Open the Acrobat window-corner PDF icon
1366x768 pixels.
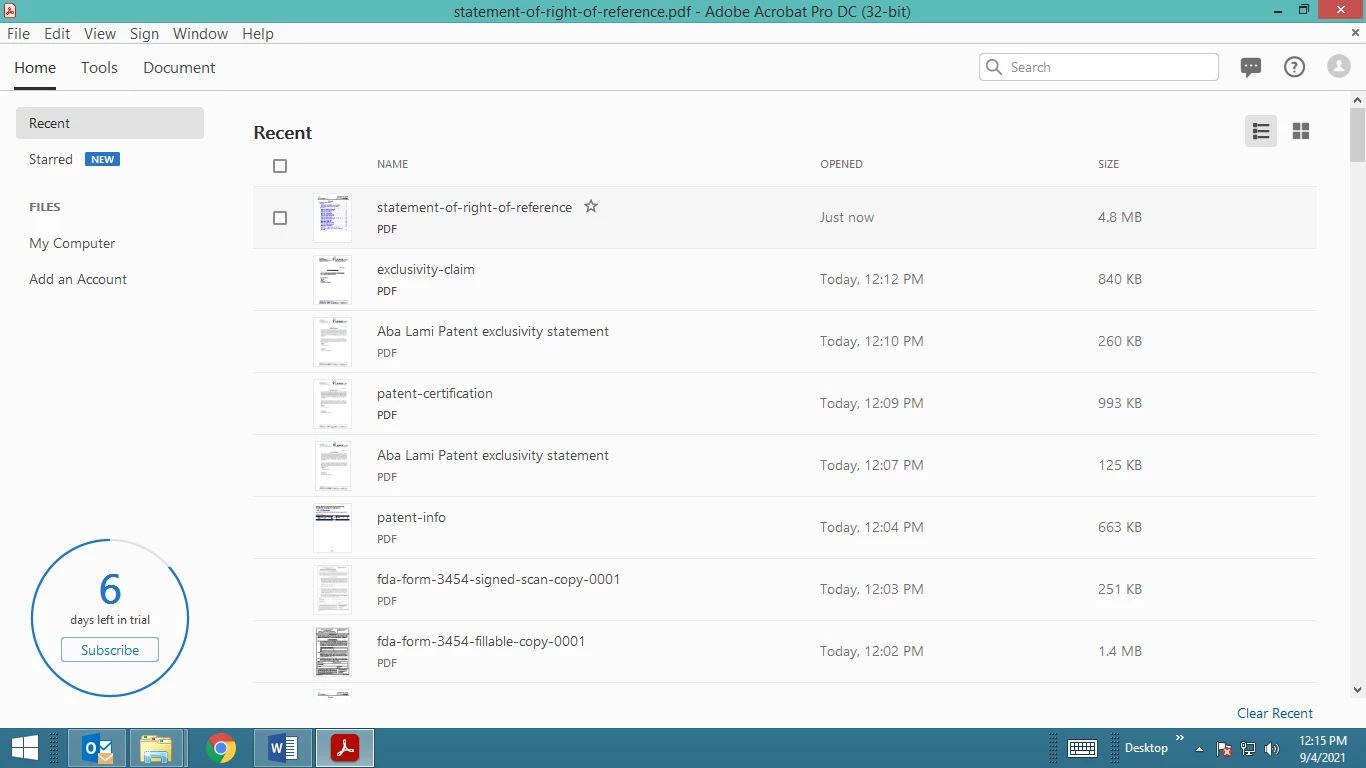coord(10,10)
